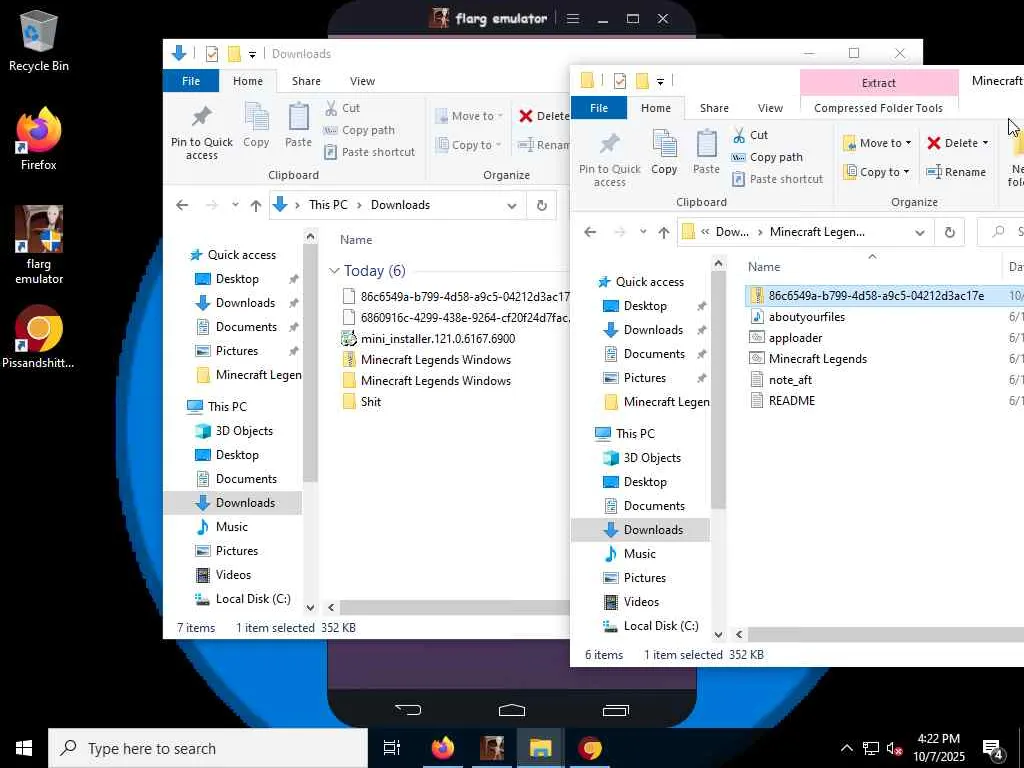Screen dimensions: 1024x768
Task: Open flarg emulator desktop shortcut
Action: 39,245
